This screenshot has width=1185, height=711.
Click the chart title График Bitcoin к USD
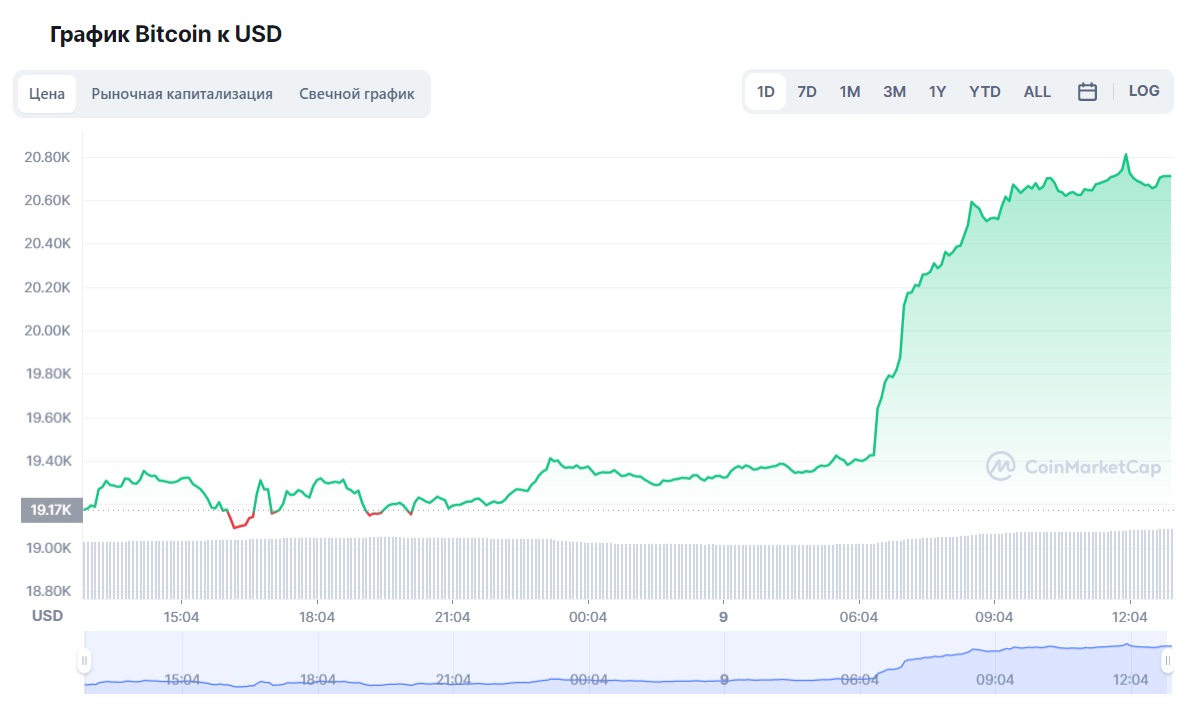pyautogui.click(x=165, y=33)
